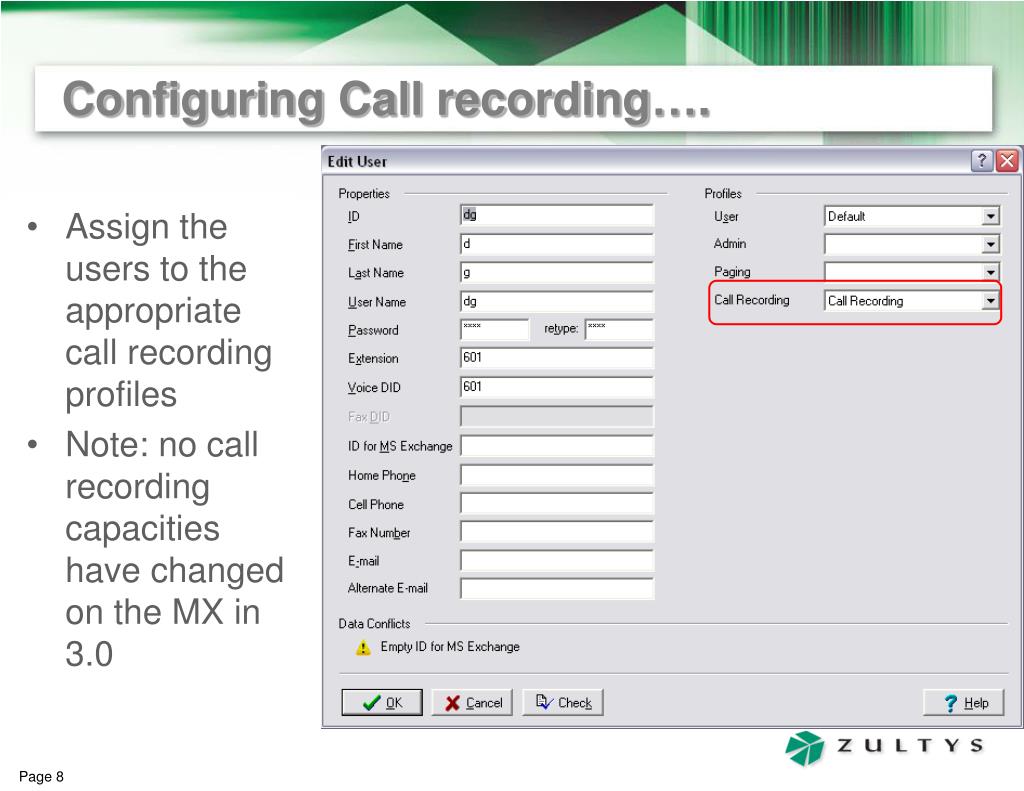The height and width of the screenshot is (791, 1024).
Task: Click the Cancel button
Action: tap(472, 702)
